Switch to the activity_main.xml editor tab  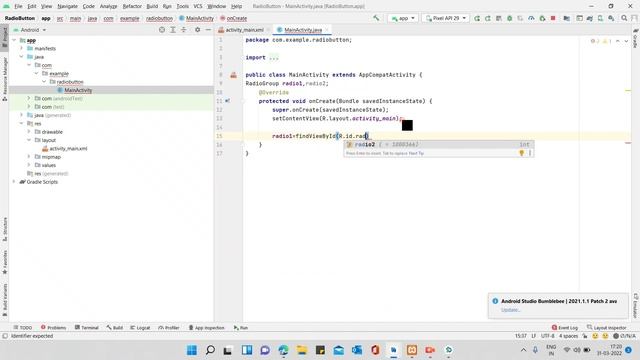[244, 30]
